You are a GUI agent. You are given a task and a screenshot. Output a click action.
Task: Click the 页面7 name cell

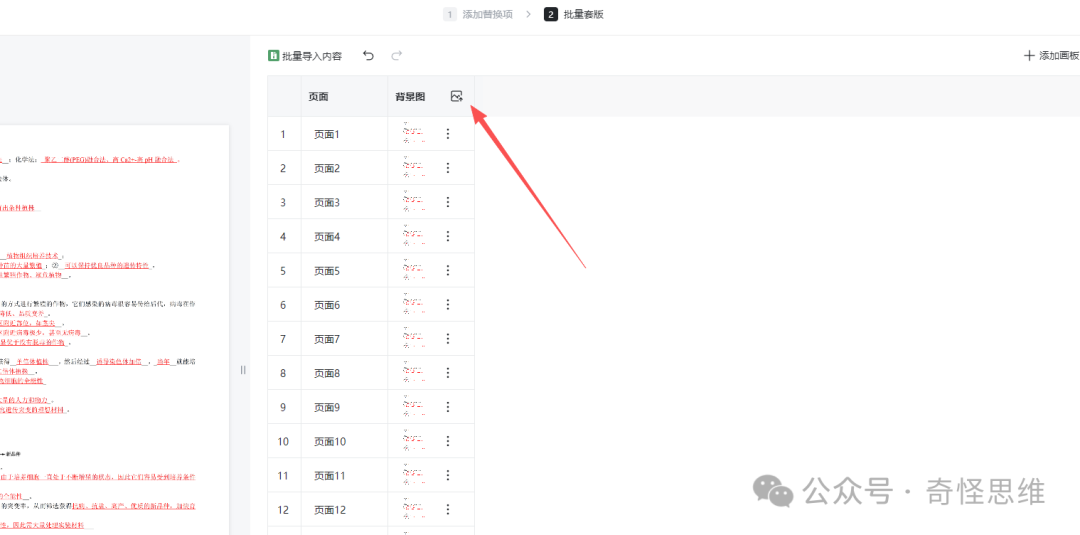coord(344,339)
